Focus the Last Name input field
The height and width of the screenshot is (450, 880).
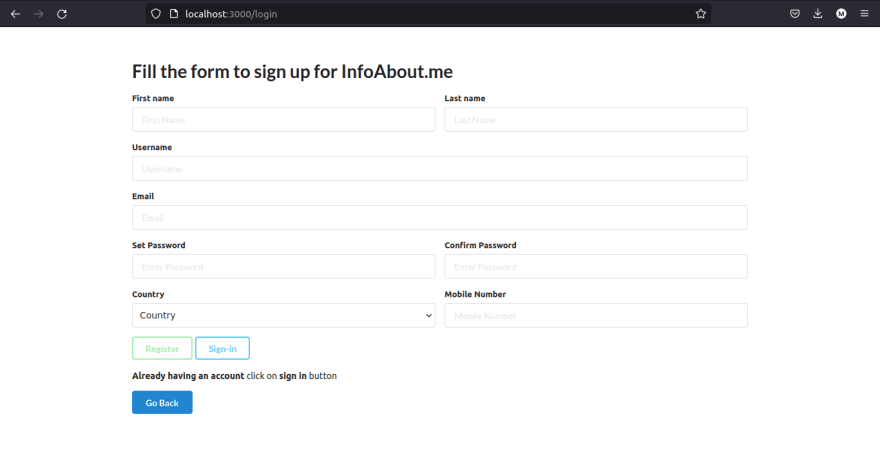tap(596, 120)
